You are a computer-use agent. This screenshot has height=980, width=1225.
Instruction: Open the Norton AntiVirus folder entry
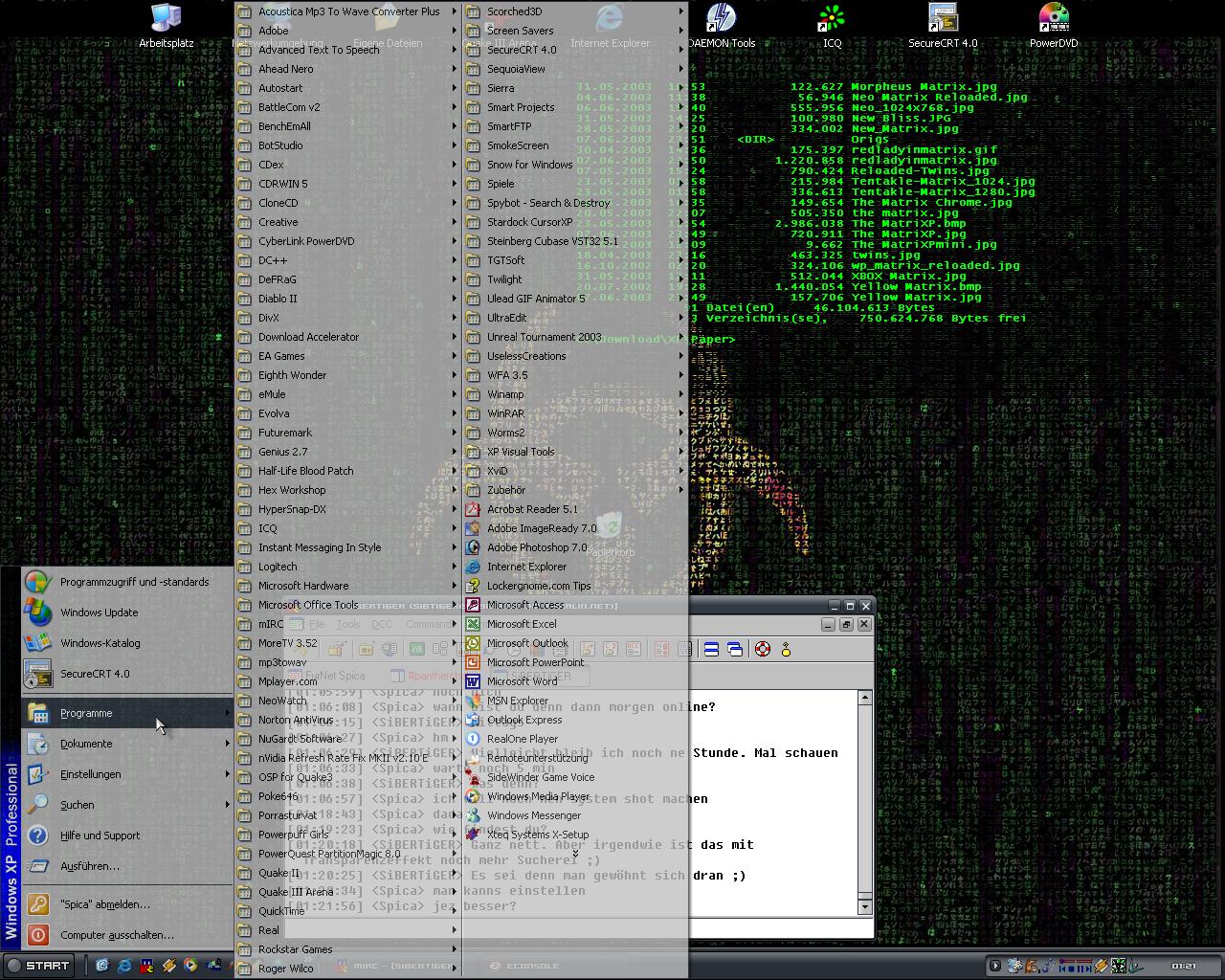pos(295,720)
